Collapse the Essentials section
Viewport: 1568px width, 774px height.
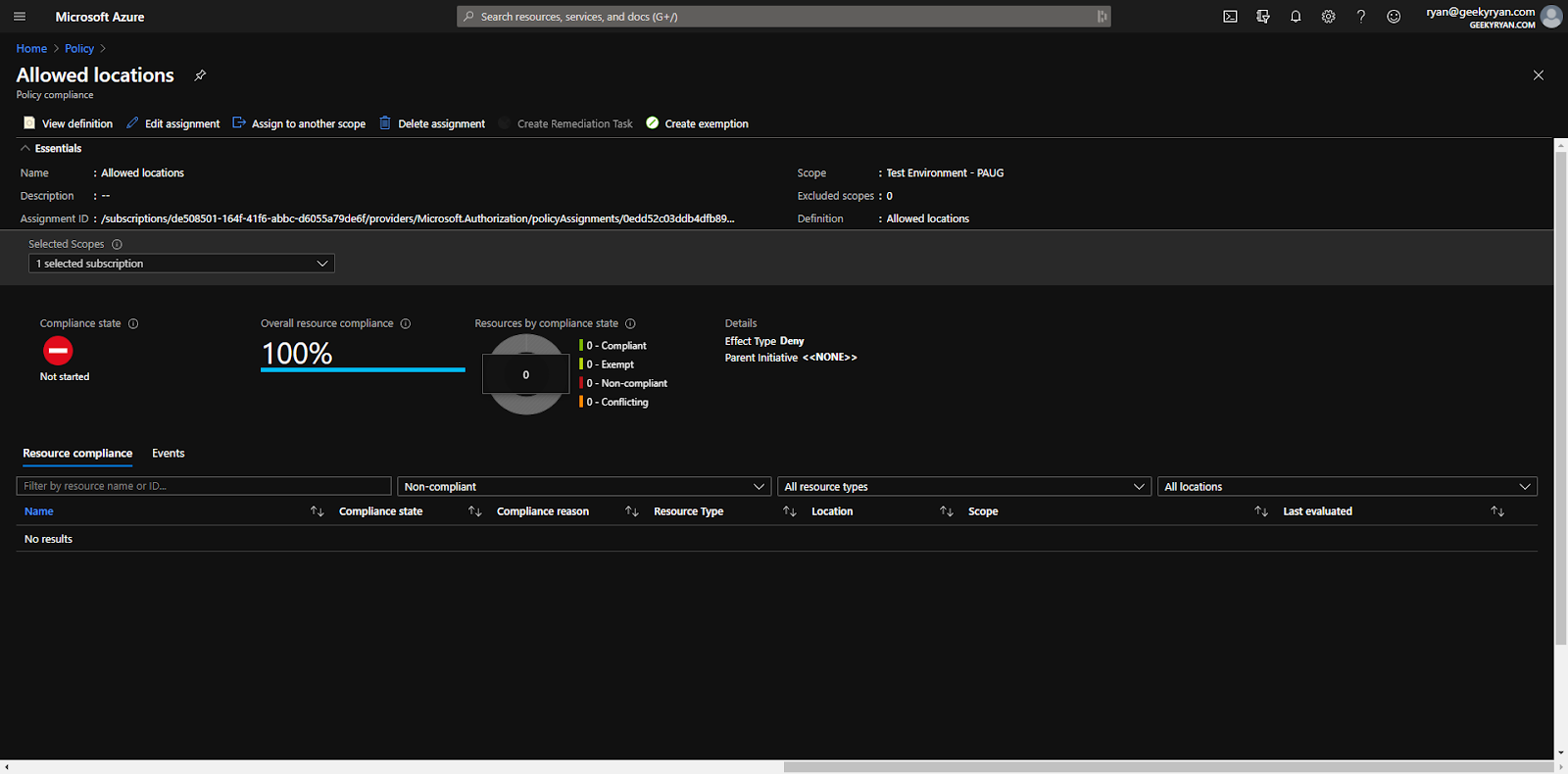(x=51, y=149)
